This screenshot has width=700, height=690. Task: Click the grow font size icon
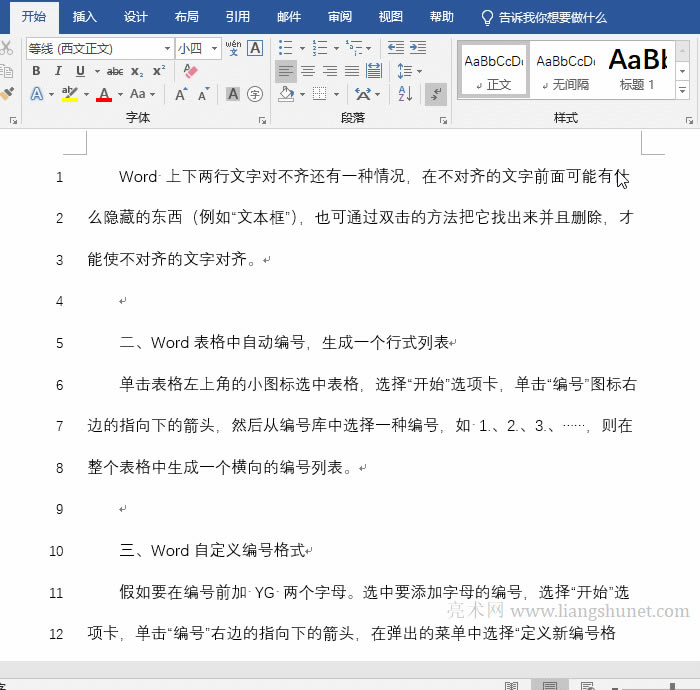181,94
